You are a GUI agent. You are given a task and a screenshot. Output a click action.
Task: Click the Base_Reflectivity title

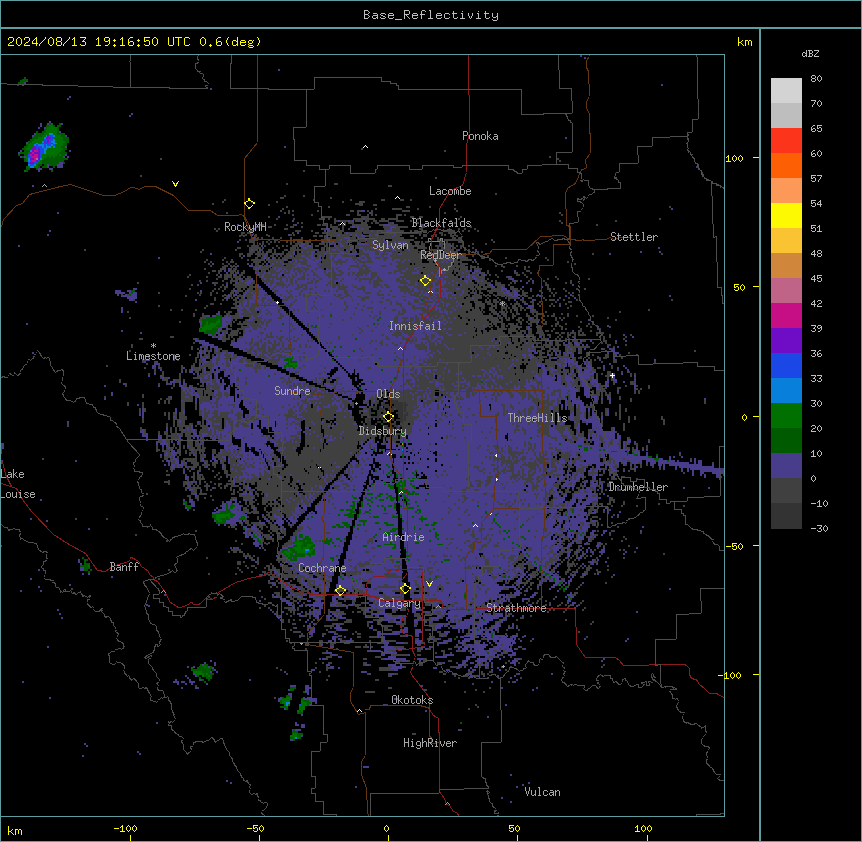tap(431, 15)
